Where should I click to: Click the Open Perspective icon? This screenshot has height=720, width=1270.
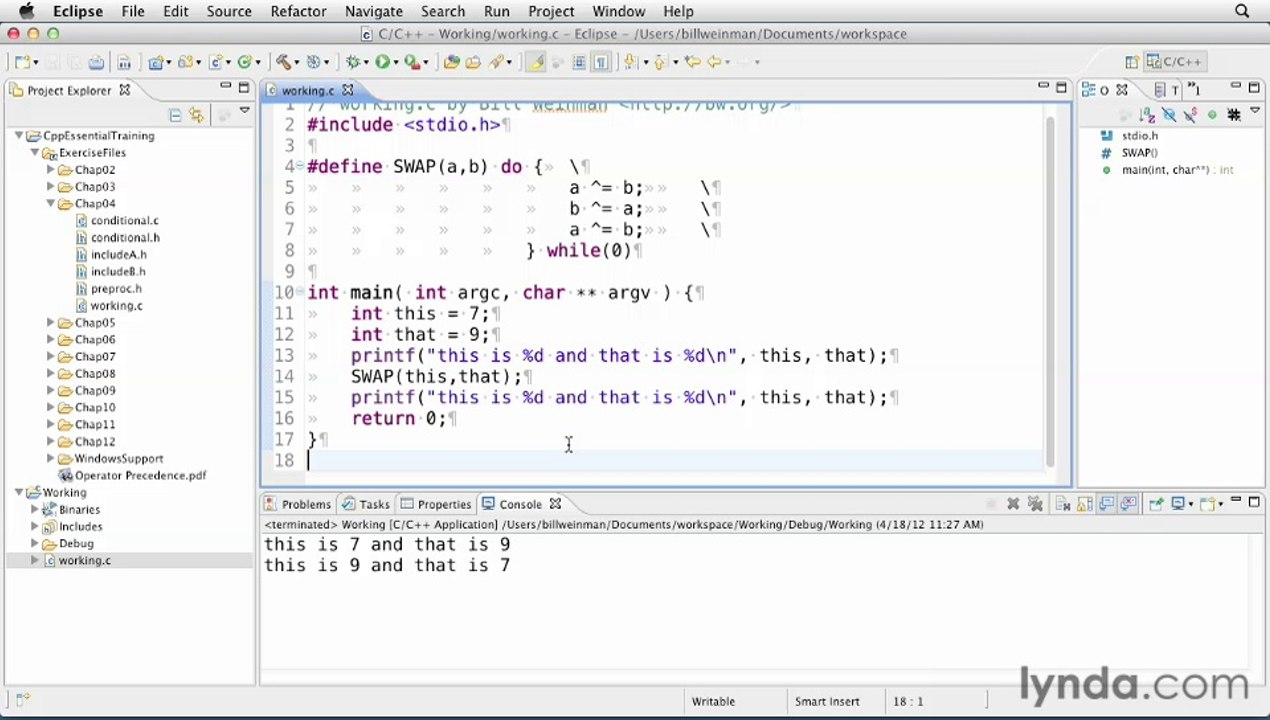click(1131, 62)
